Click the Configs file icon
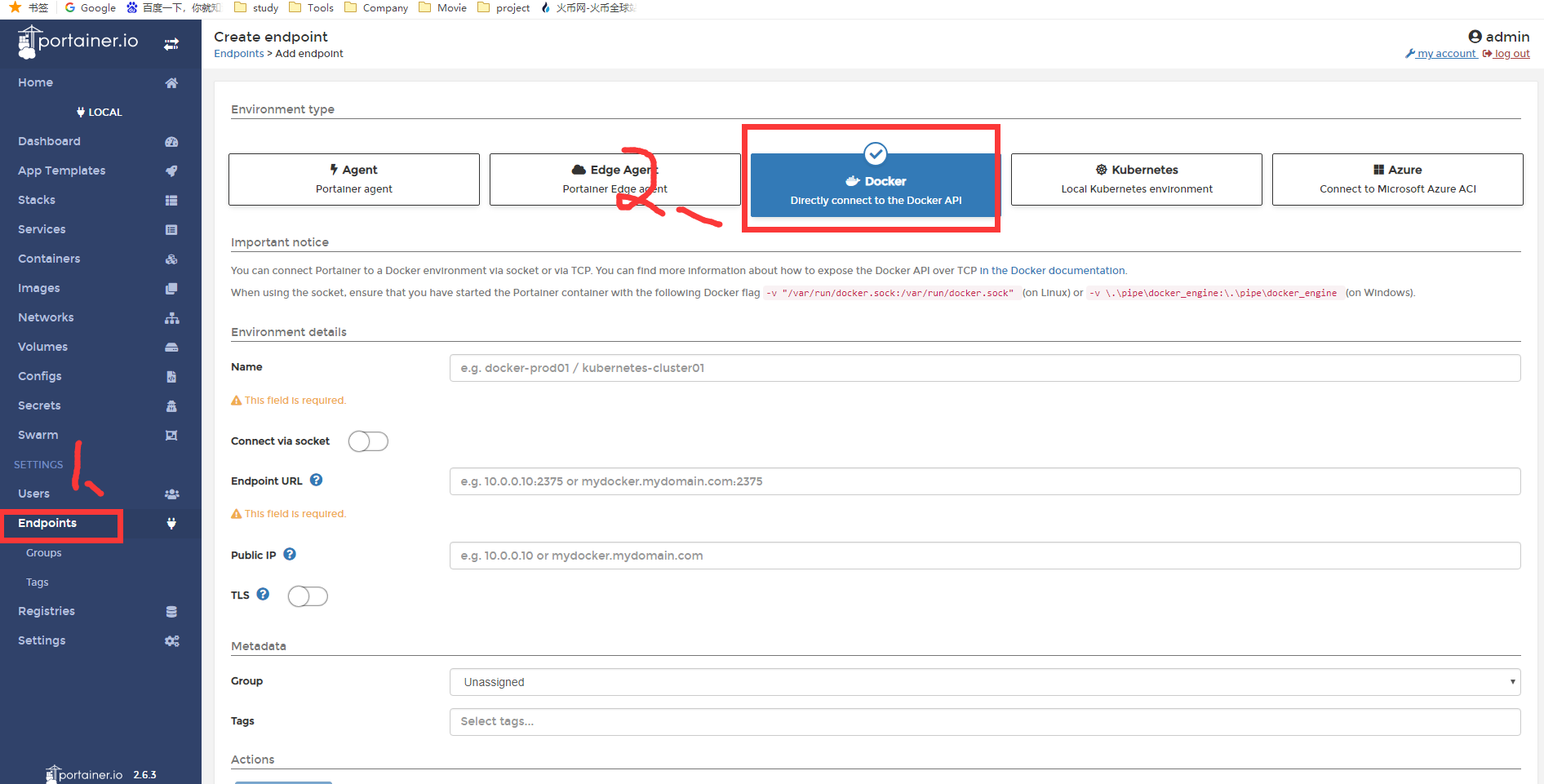Screen dimensions: 1544x784 (x=171, y=376)
